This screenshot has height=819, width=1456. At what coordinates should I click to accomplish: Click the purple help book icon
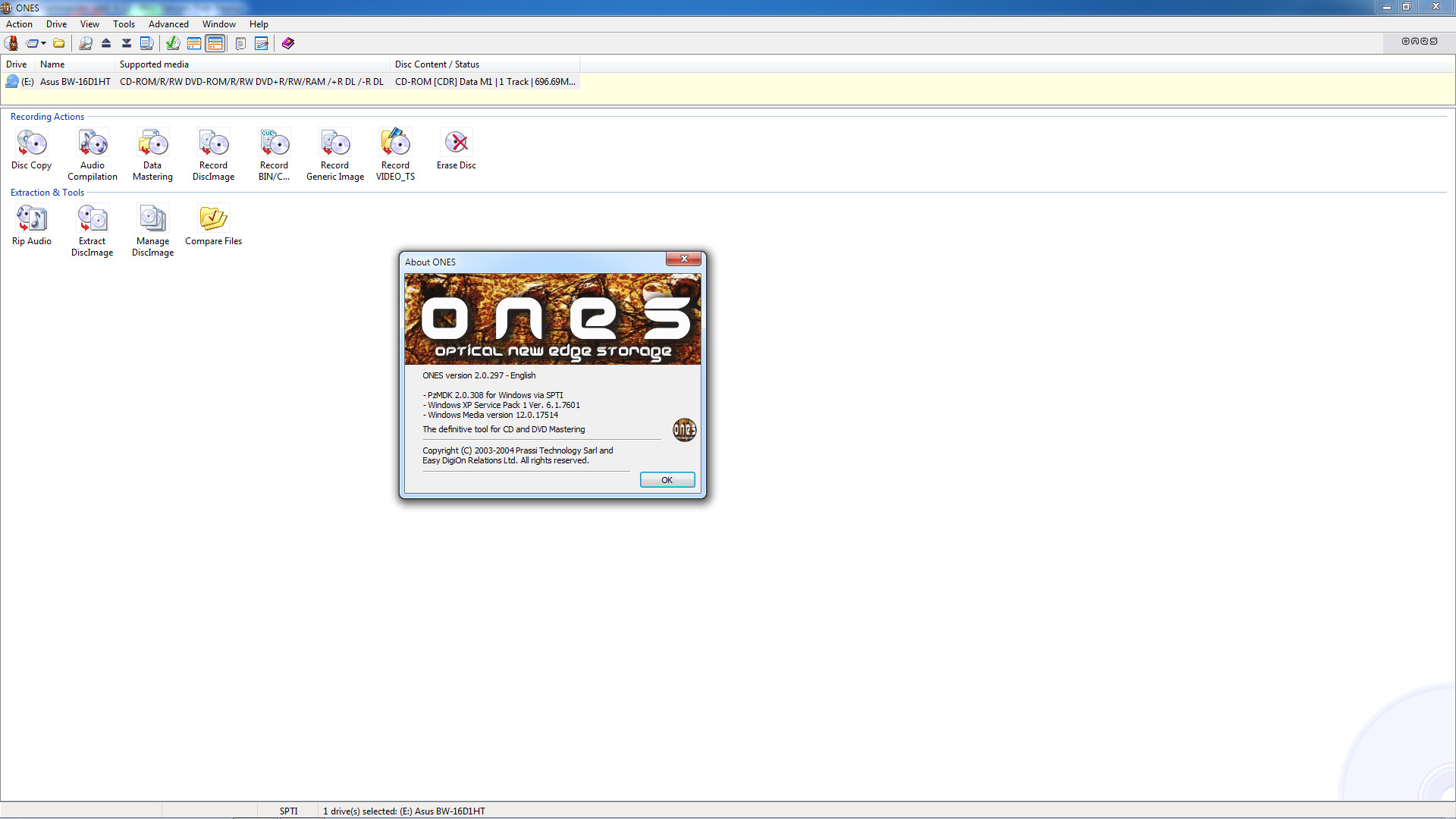coord(288,44)
